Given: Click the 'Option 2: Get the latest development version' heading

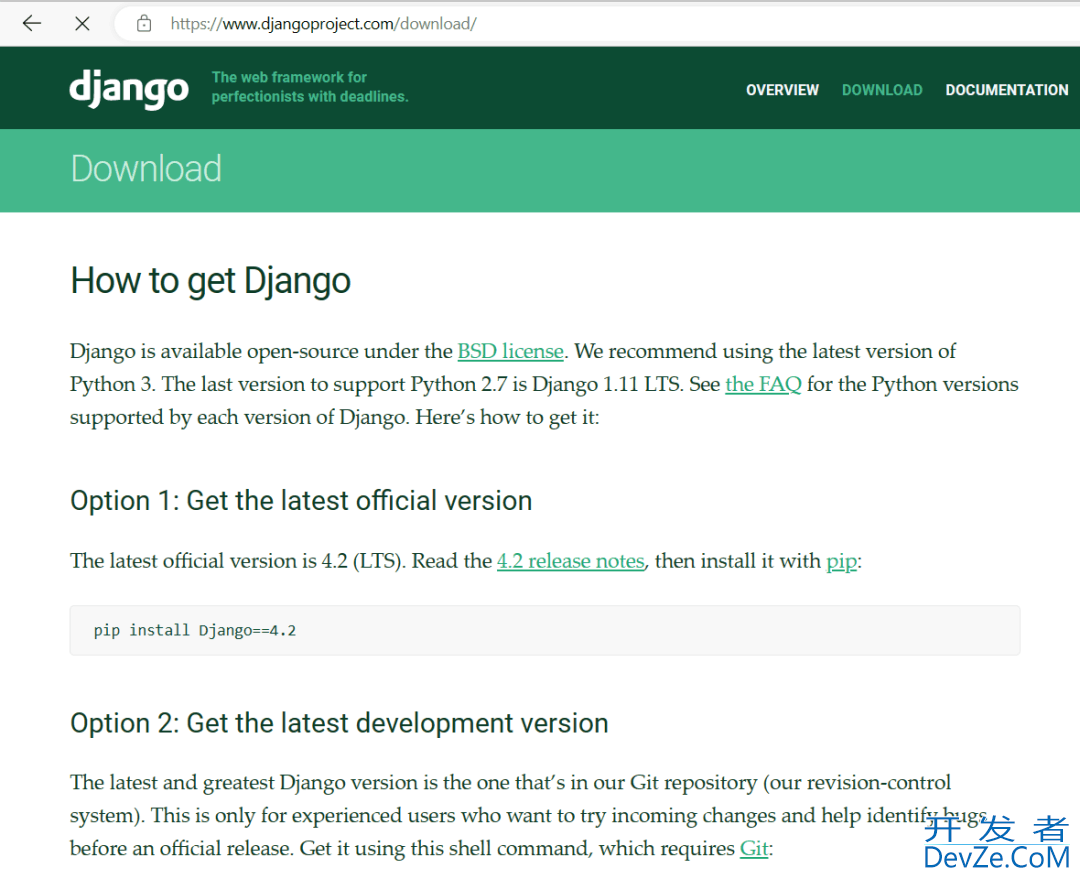Looking at the screenshot, I should [339, 723].
